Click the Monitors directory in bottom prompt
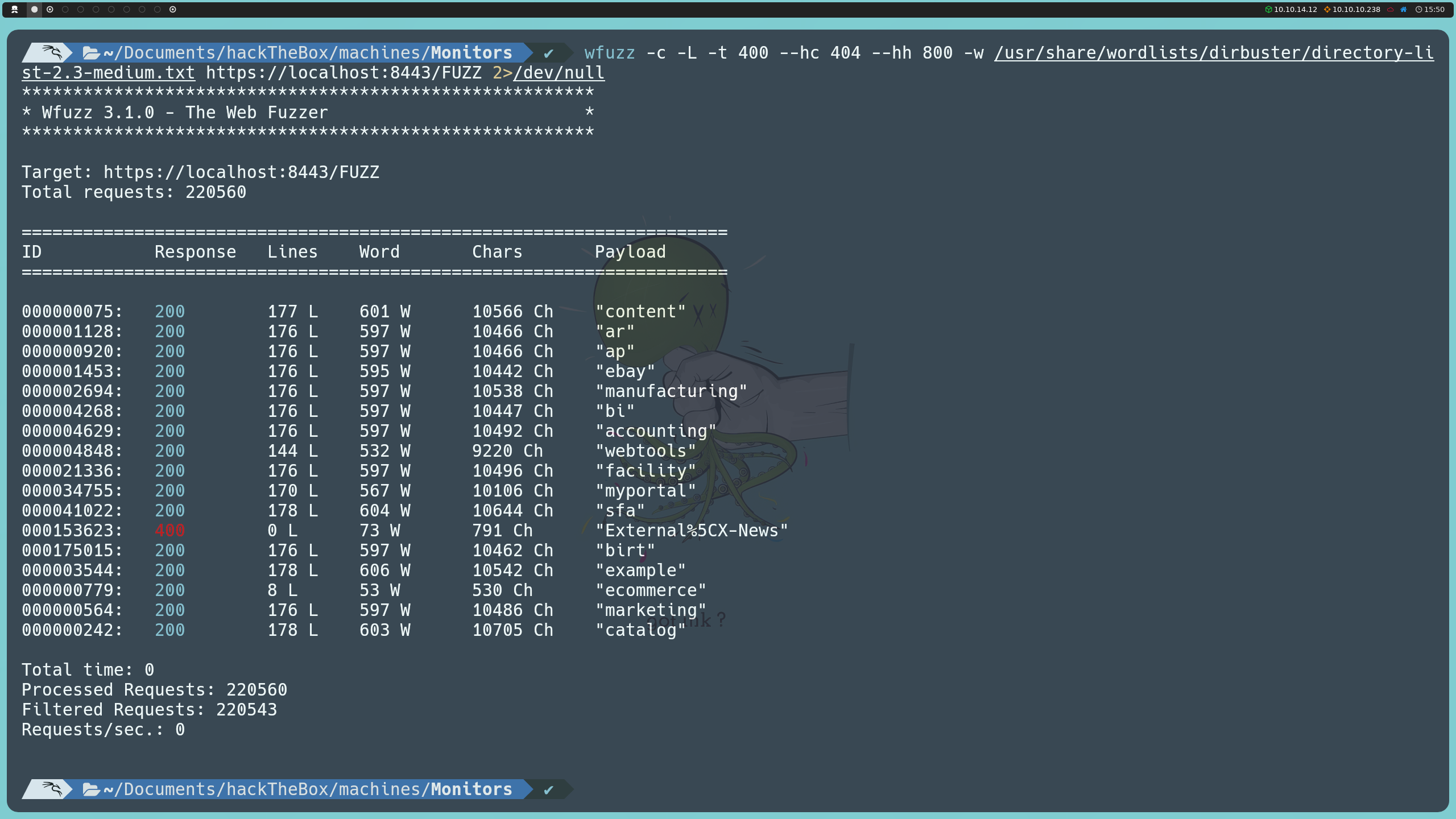The image size is (1456, 819). click(471, 789)
